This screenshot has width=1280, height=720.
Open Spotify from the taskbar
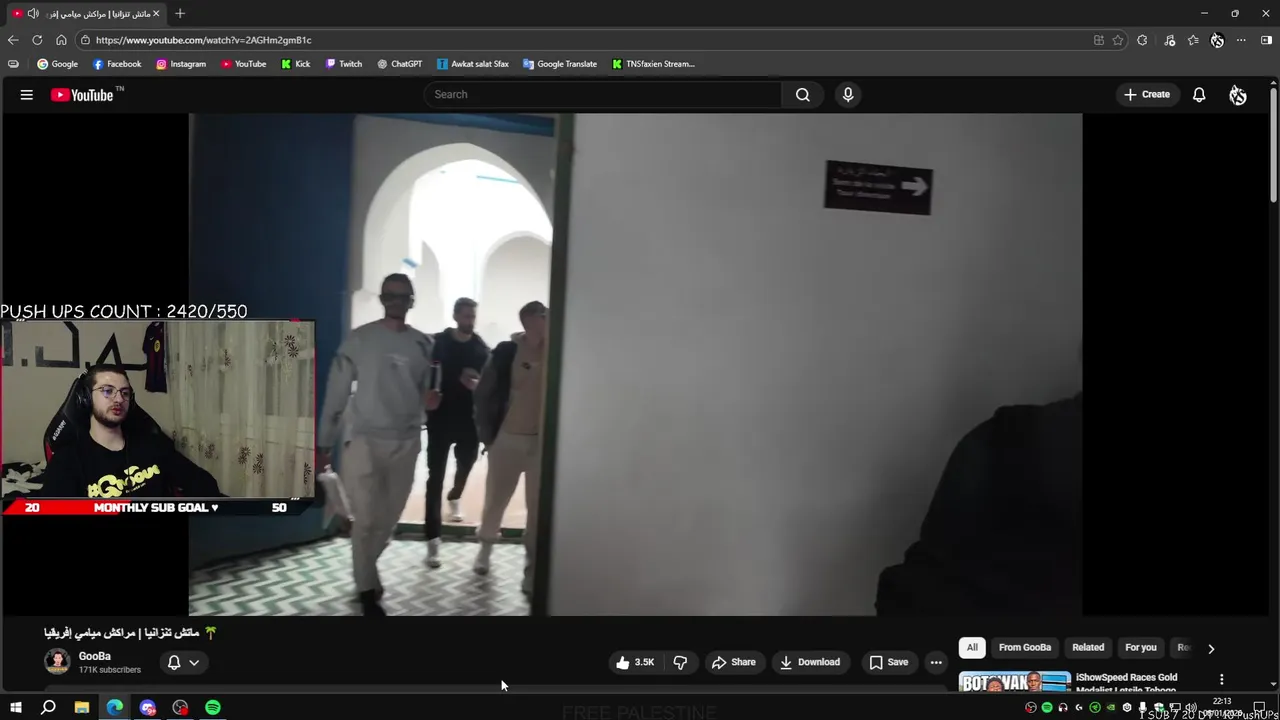click(213, 707)
